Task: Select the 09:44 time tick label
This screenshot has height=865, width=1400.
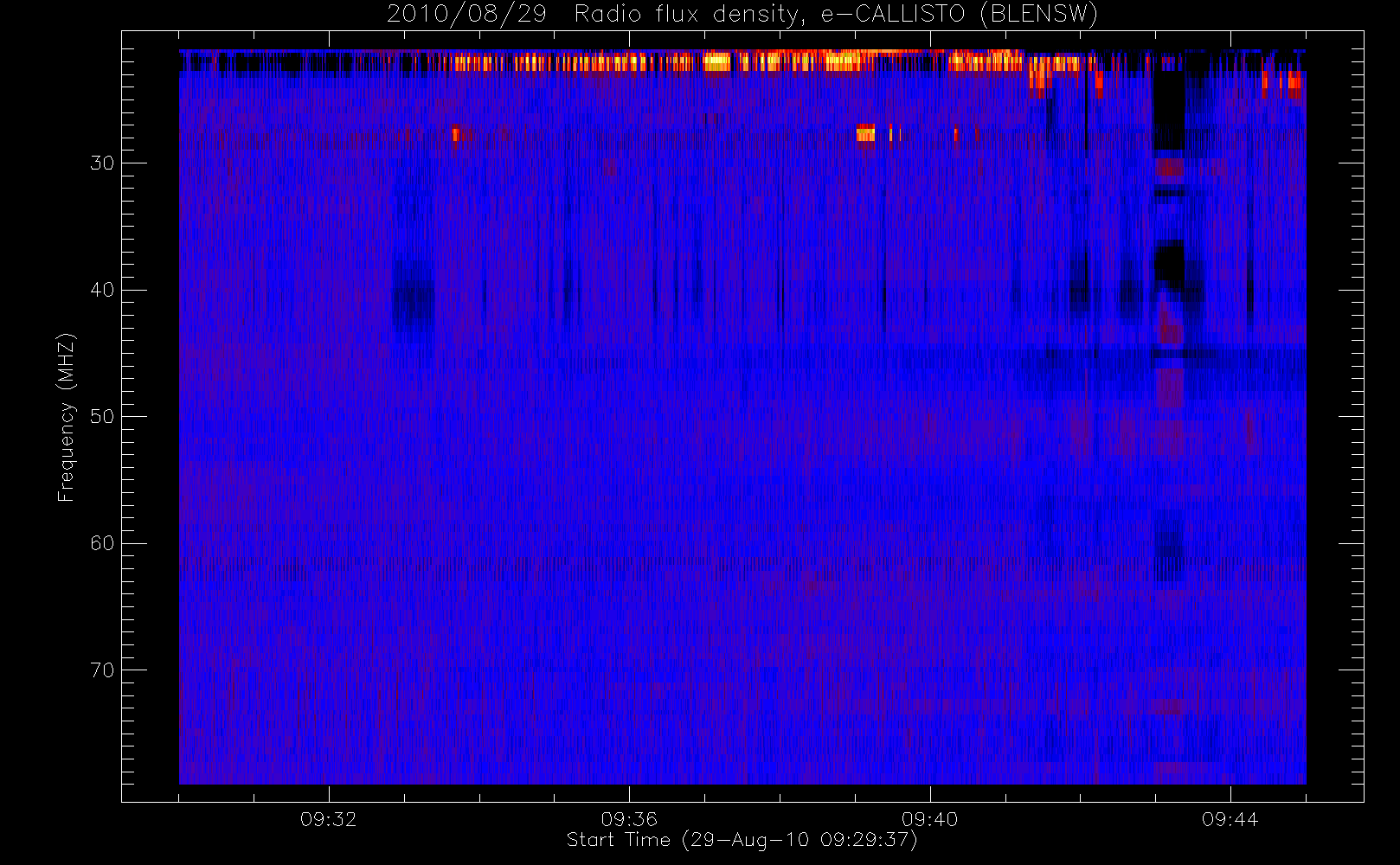Action: (1230, 819)
